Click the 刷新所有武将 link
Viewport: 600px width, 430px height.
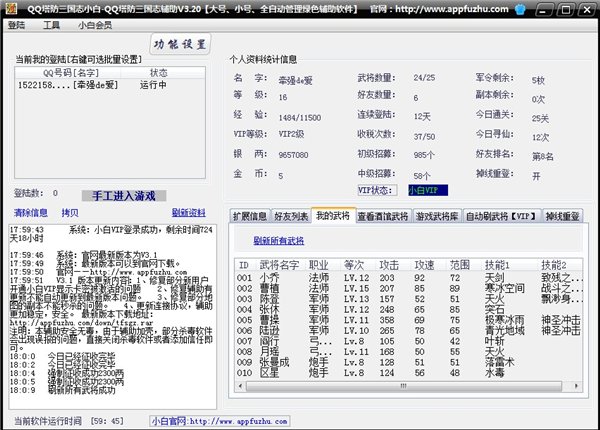click(x=279, y=241)
